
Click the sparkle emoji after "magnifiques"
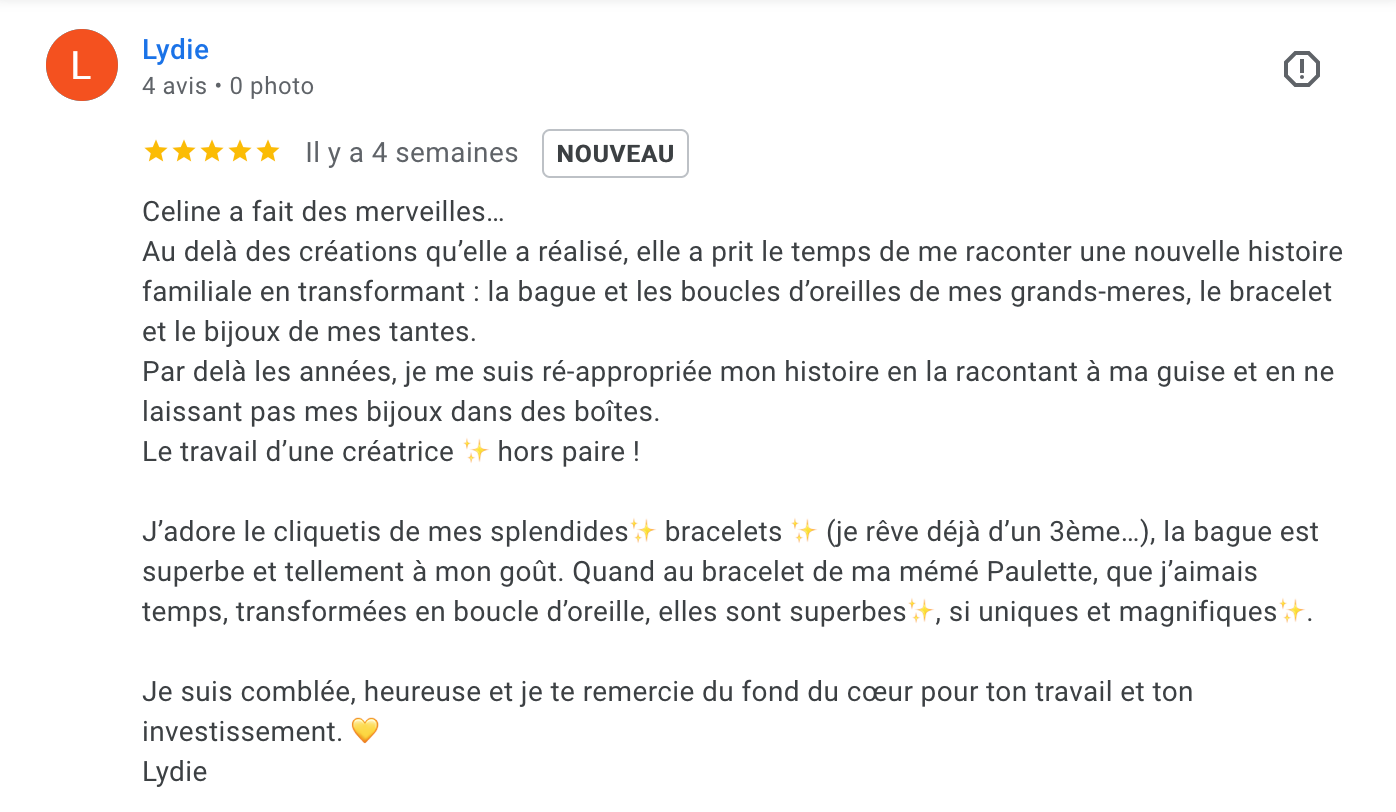(x=1293, y=611)
